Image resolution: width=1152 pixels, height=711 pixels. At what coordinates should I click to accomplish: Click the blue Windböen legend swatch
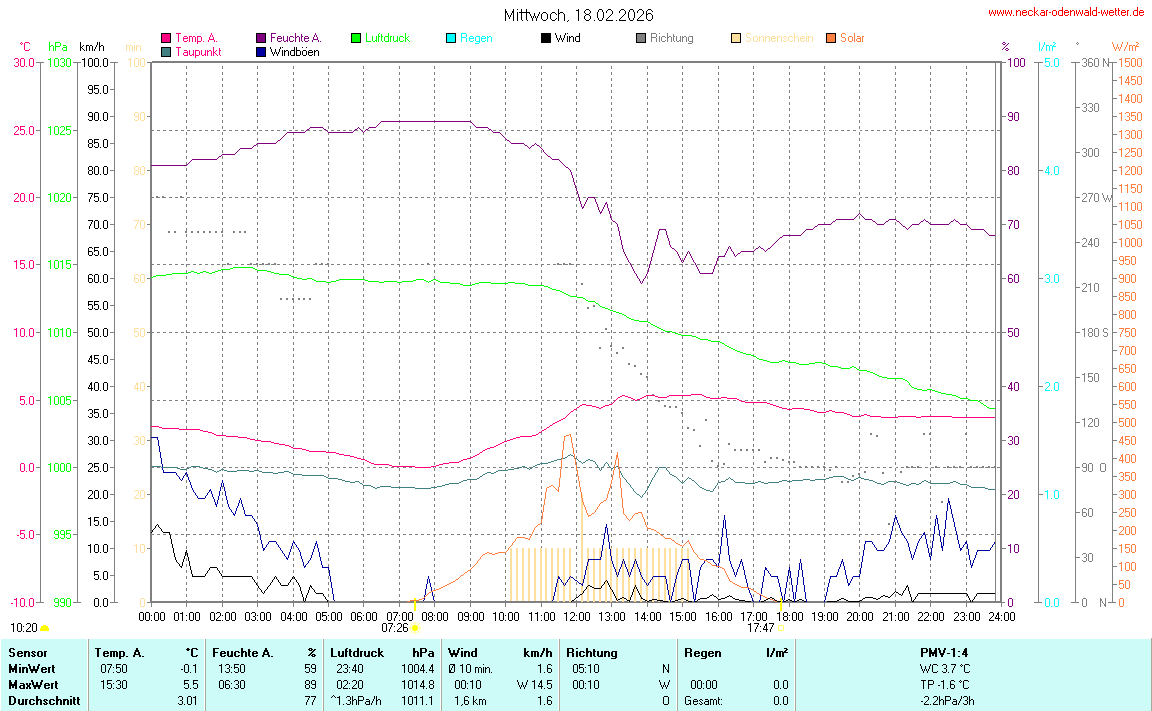point(261,51)
